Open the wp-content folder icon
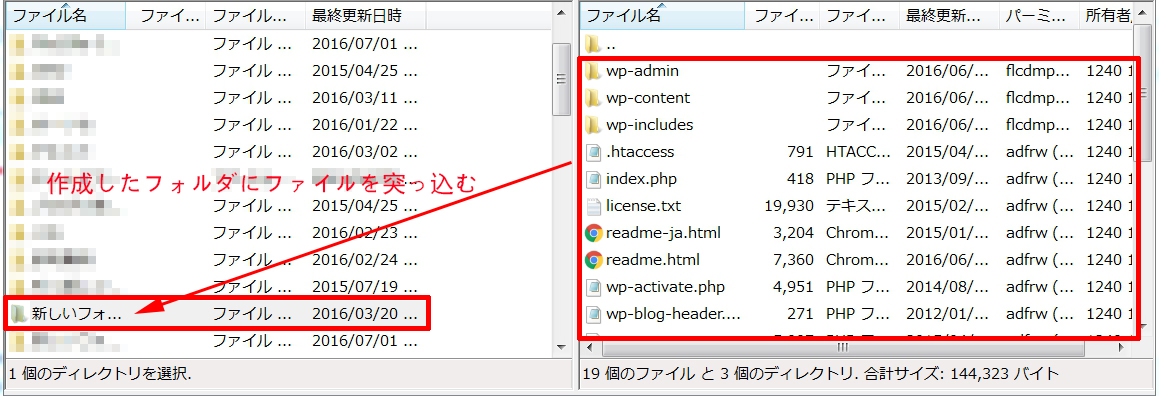This screenshot has height=396, width=1159. pyautogui.click(x=593, y=98)
